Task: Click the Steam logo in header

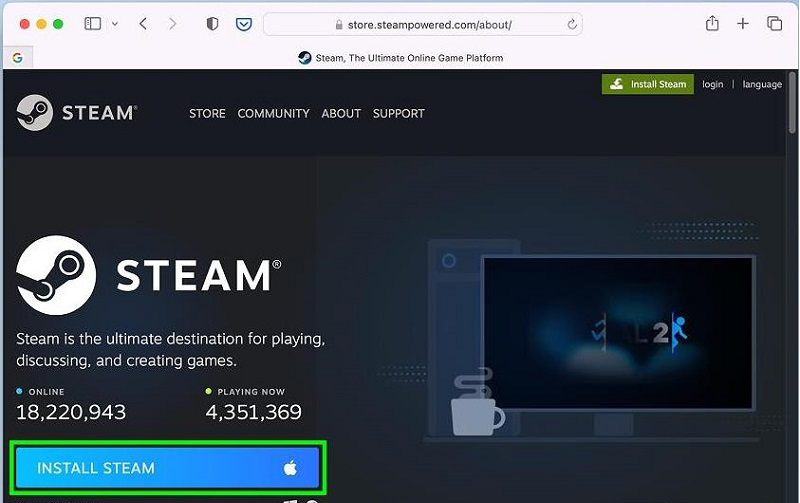Action: (x=76, y=113)
